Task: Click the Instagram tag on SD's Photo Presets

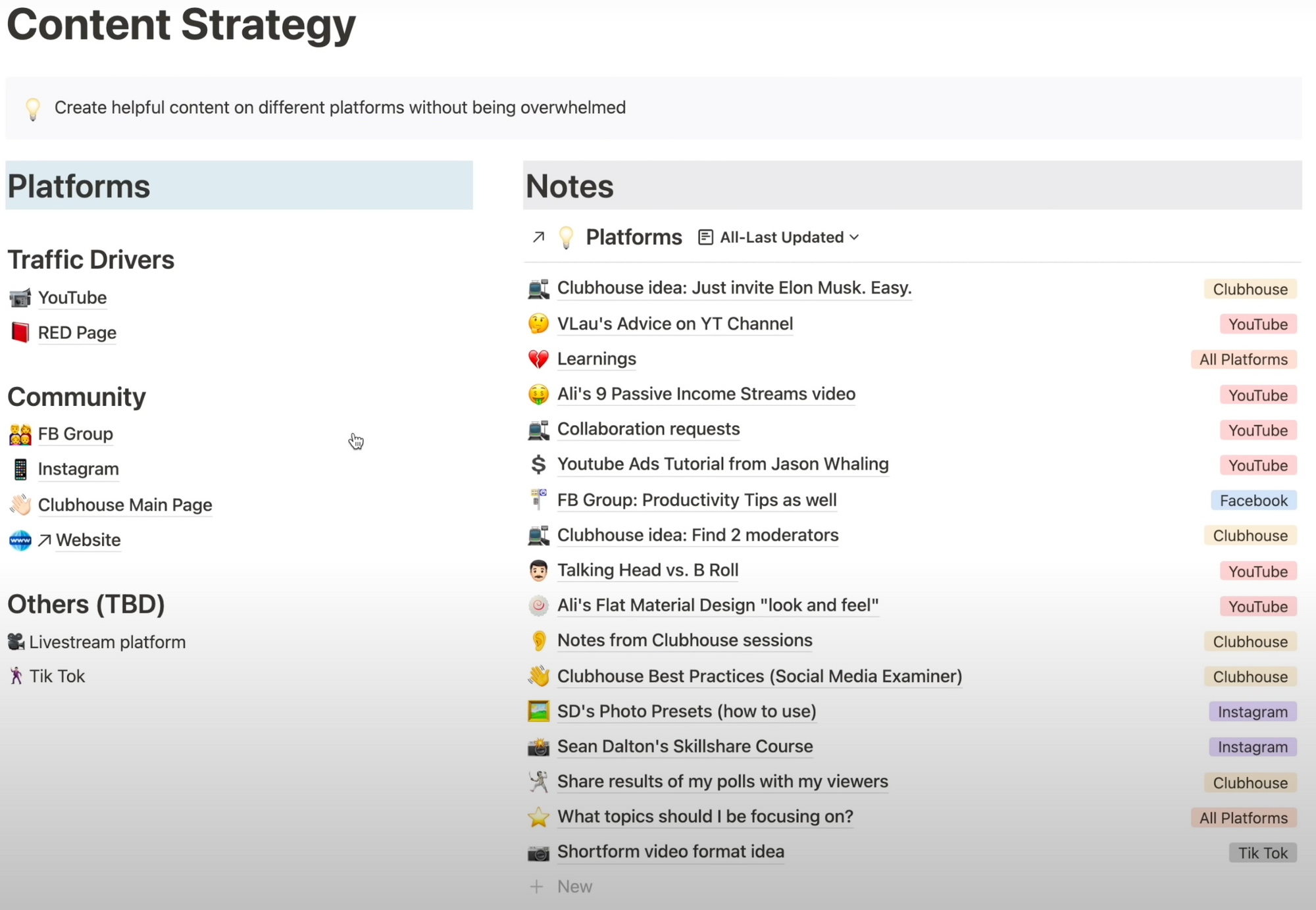Action: point(1252,712)
